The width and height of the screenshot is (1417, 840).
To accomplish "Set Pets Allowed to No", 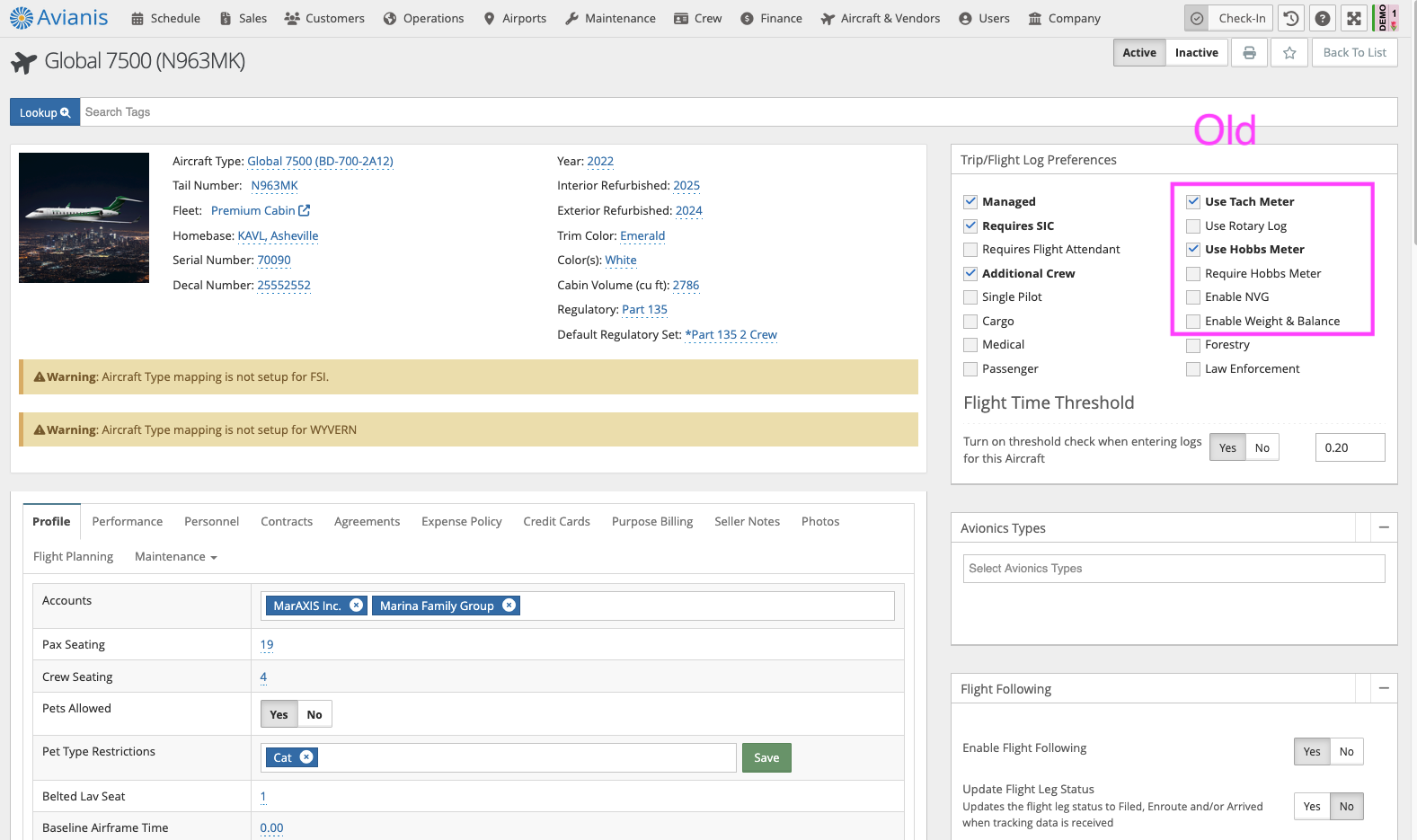I will [314, 715].
